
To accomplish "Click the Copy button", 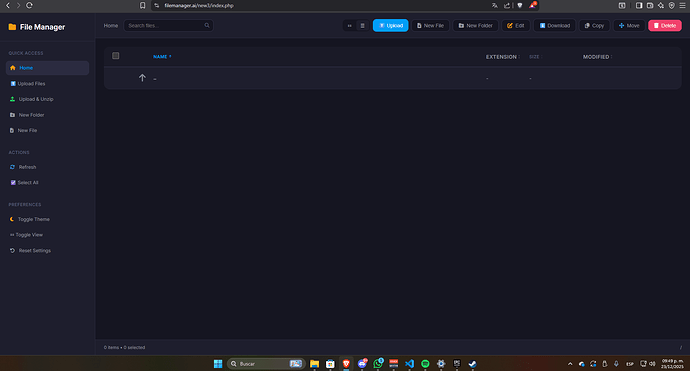I will [594, 26].
